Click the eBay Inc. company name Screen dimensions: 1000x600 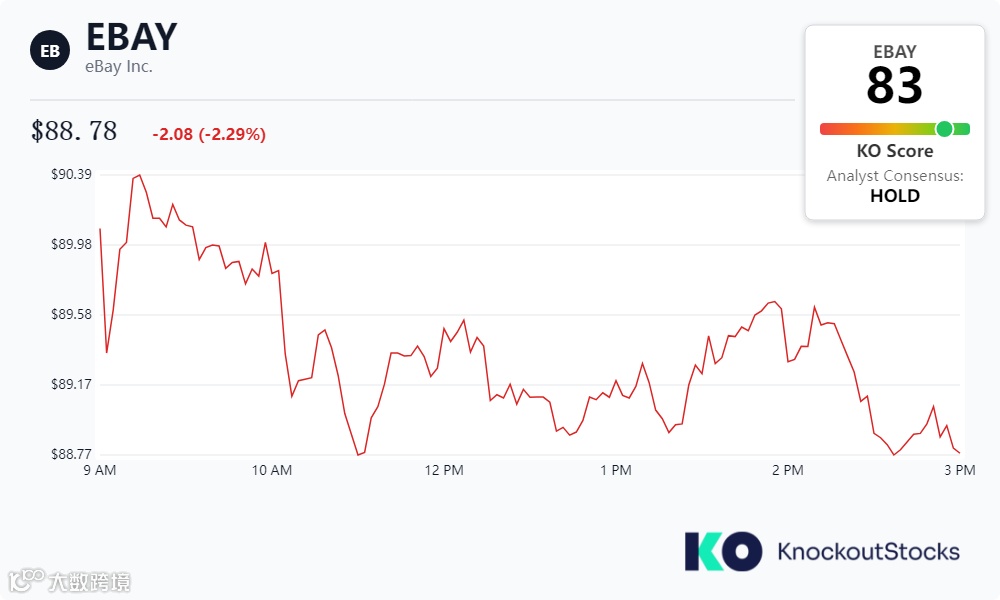click(x=119, y=67)
